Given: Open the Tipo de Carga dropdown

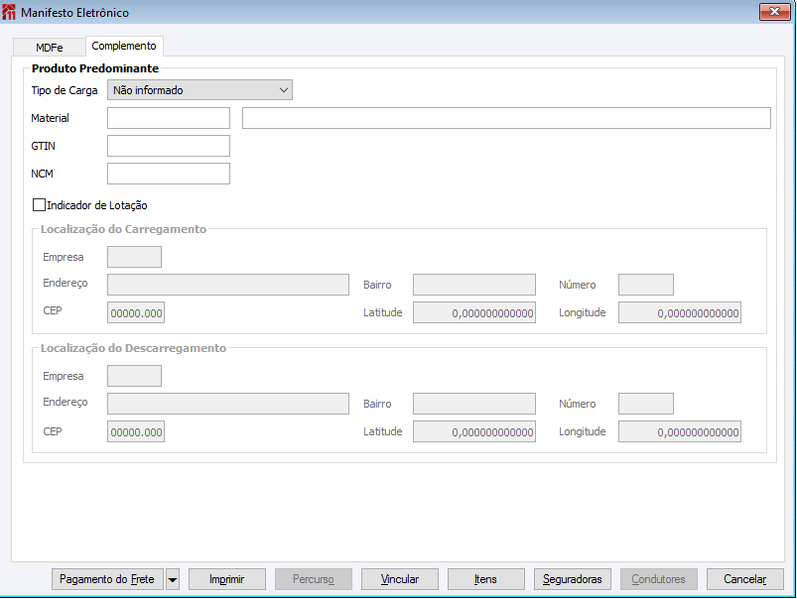Looking at the screenshot, I should (x=200, y=90).
